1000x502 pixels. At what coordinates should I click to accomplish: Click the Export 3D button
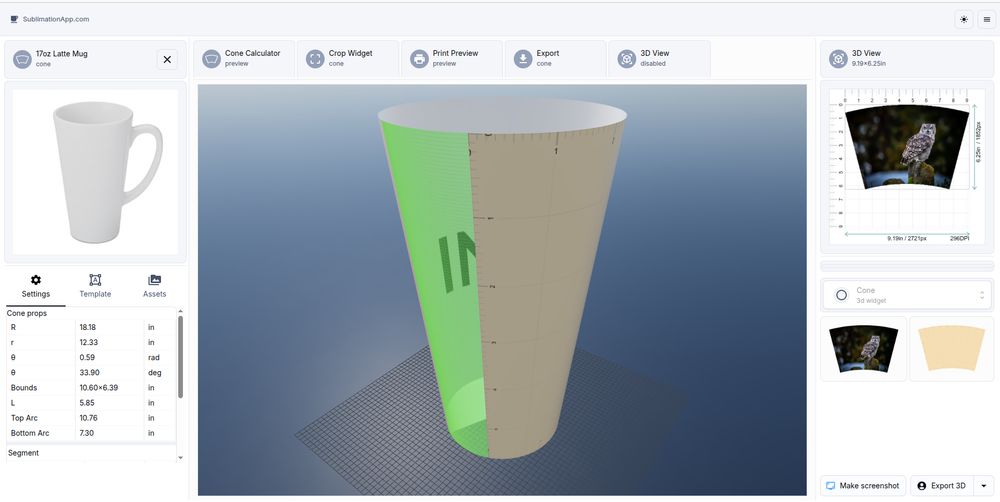pyautogui.click(x=941, y=486)
